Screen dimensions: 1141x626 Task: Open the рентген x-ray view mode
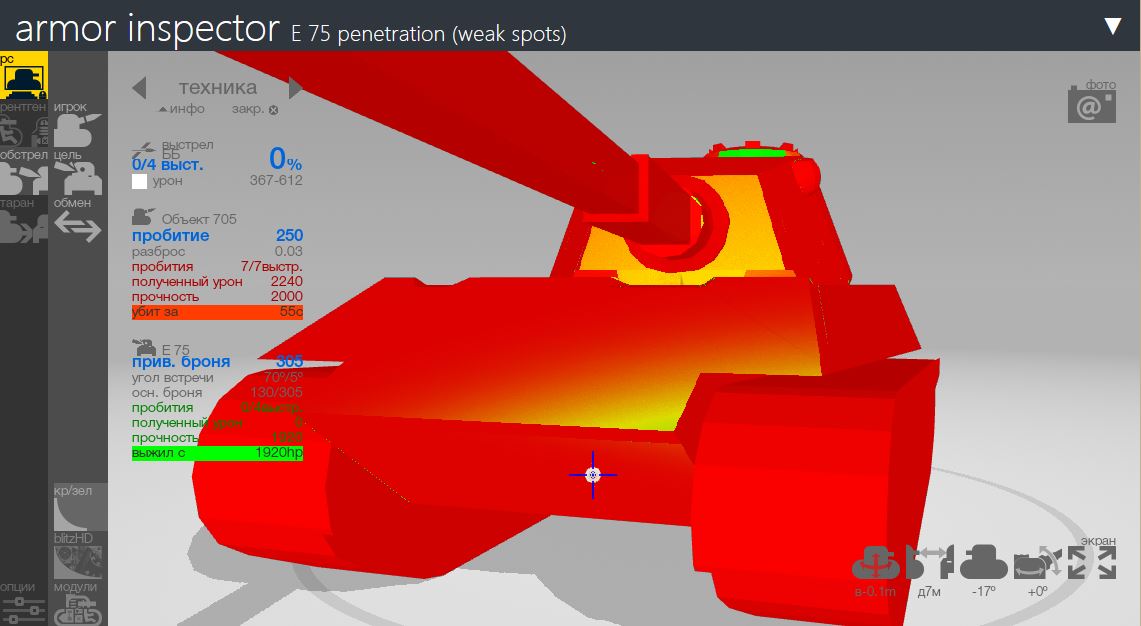[24, 125]
